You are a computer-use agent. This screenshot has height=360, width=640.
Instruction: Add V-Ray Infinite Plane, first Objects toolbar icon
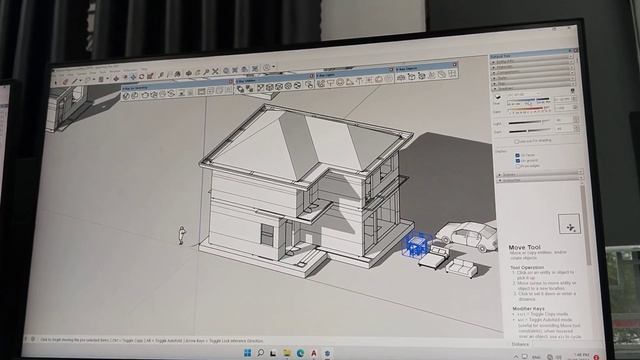pyautogui.click(x=401, y=77)
